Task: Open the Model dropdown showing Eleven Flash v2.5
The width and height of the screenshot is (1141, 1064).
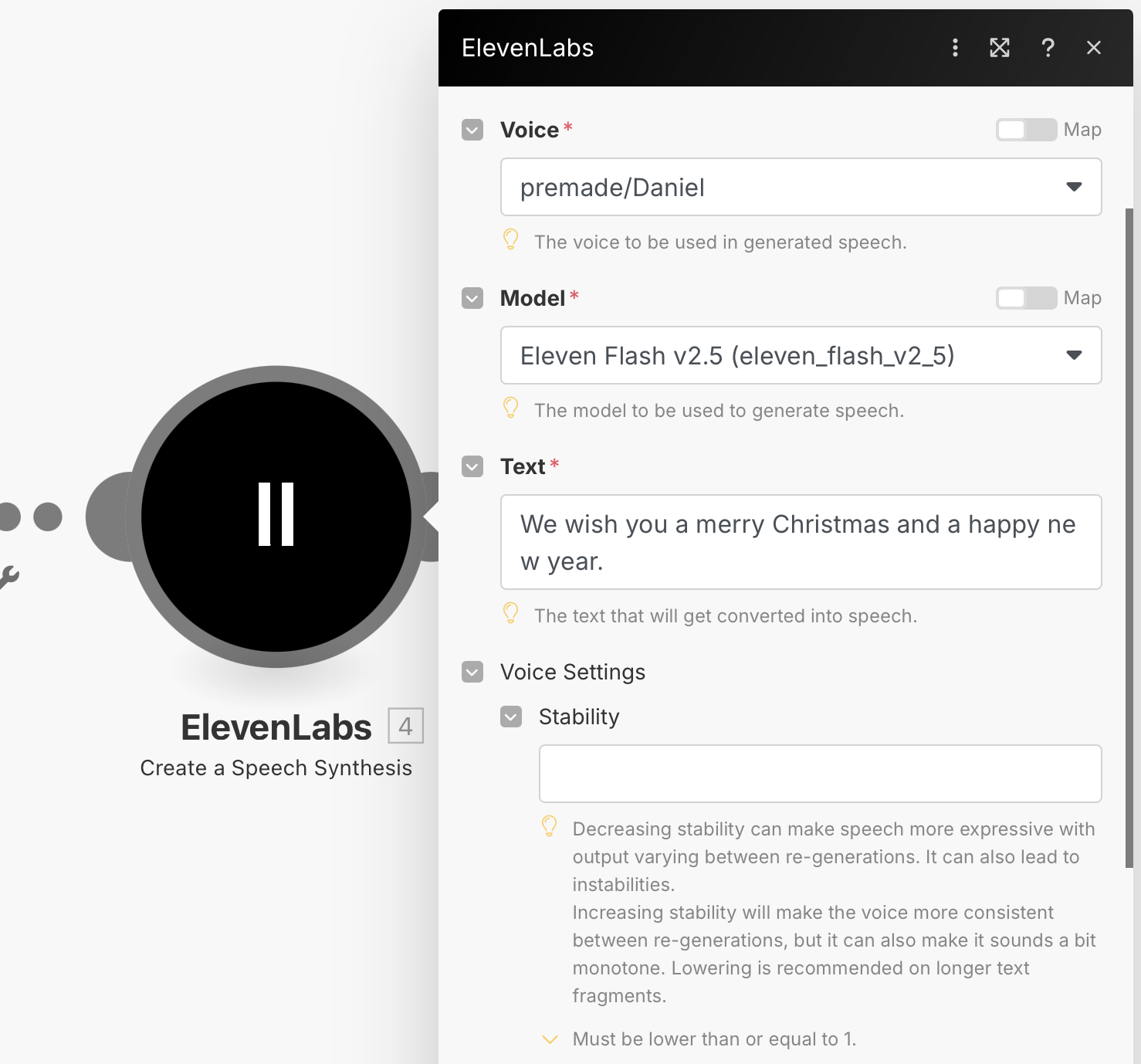Action: click(x=801, y=355)
